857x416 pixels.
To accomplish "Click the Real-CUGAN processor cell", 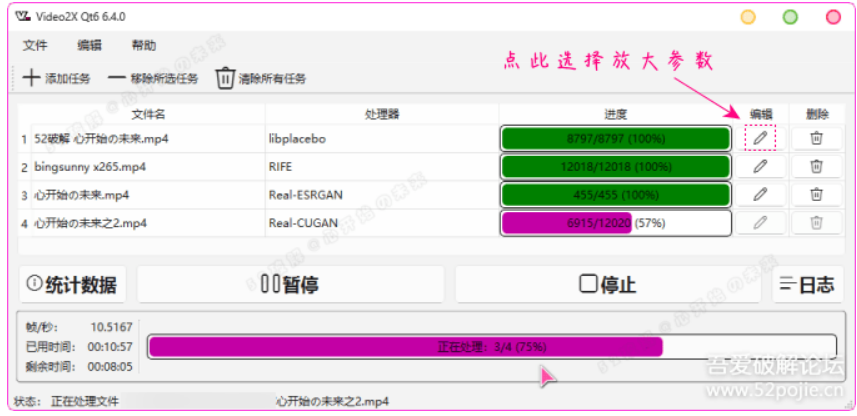I will (x=381, y=223).
